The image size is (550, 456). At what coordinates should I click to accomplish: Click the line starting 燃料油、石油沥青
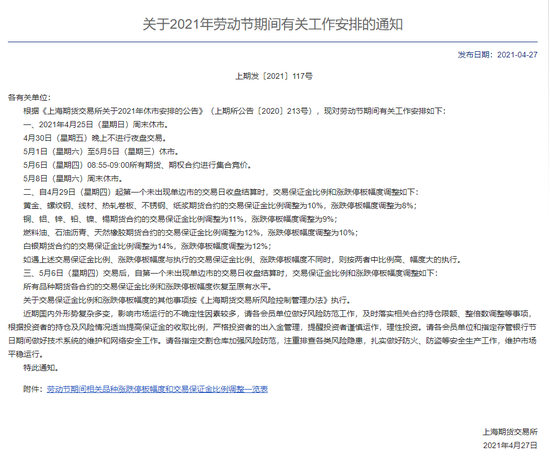(190, 233)
